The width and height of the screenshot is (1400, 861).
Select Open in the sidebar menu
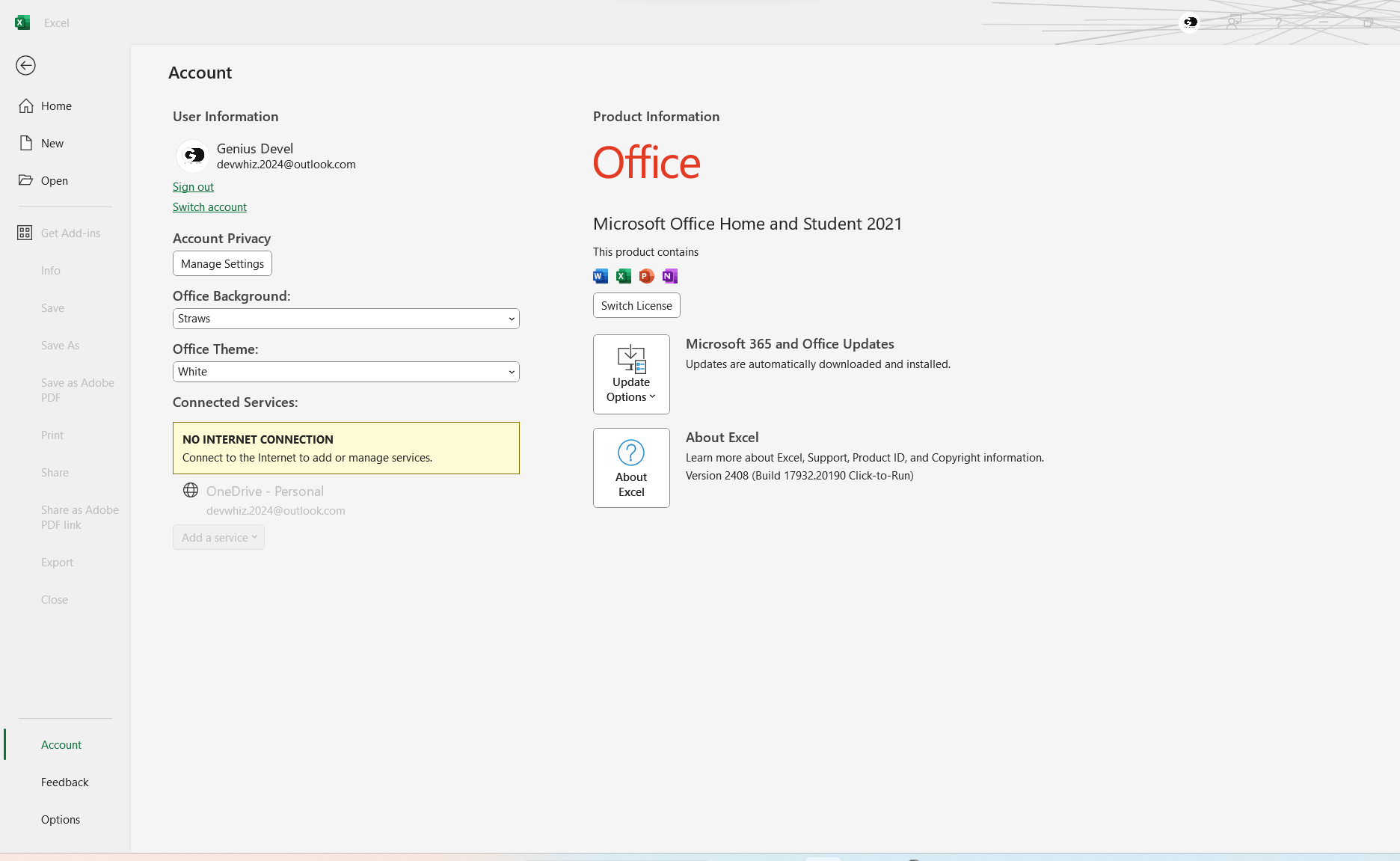(54, 181)
